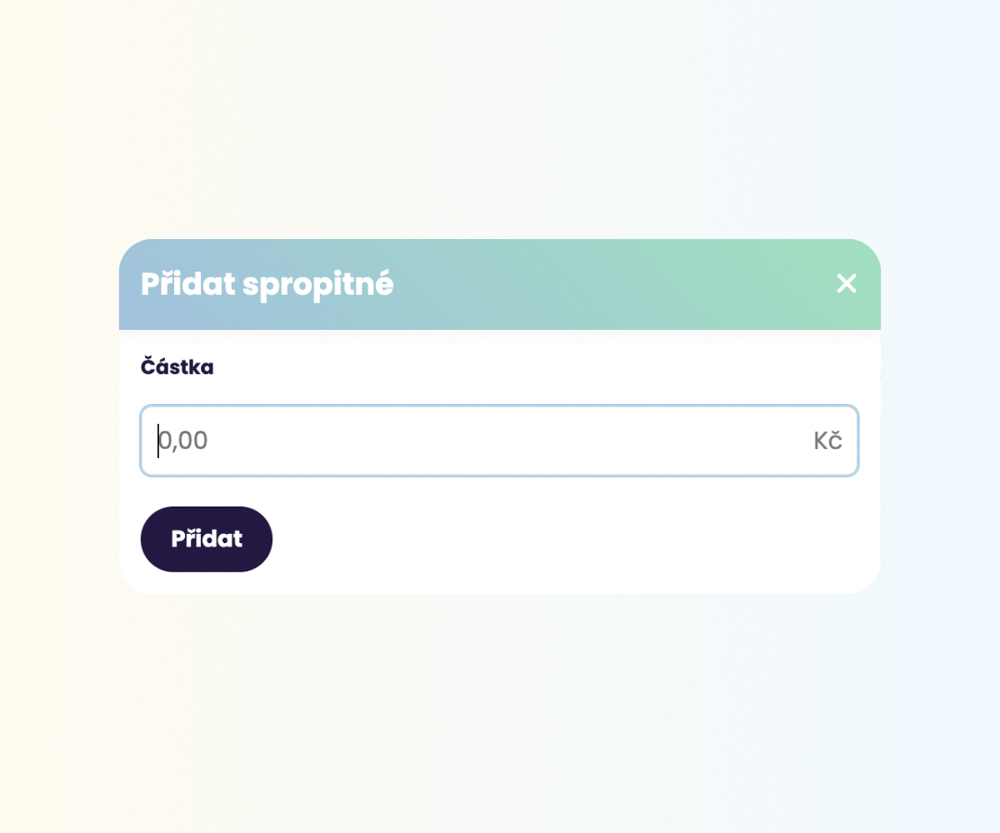Click middle of the blue-outlined amount field
The width and height of the screenshot is (1000, 833).
[x=499, y=441]
